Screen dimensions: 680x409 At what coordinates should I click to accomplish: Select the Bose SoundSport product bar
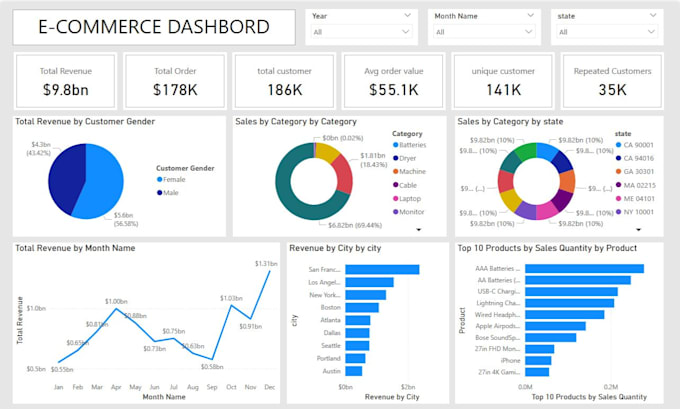[x=551, y=337]
